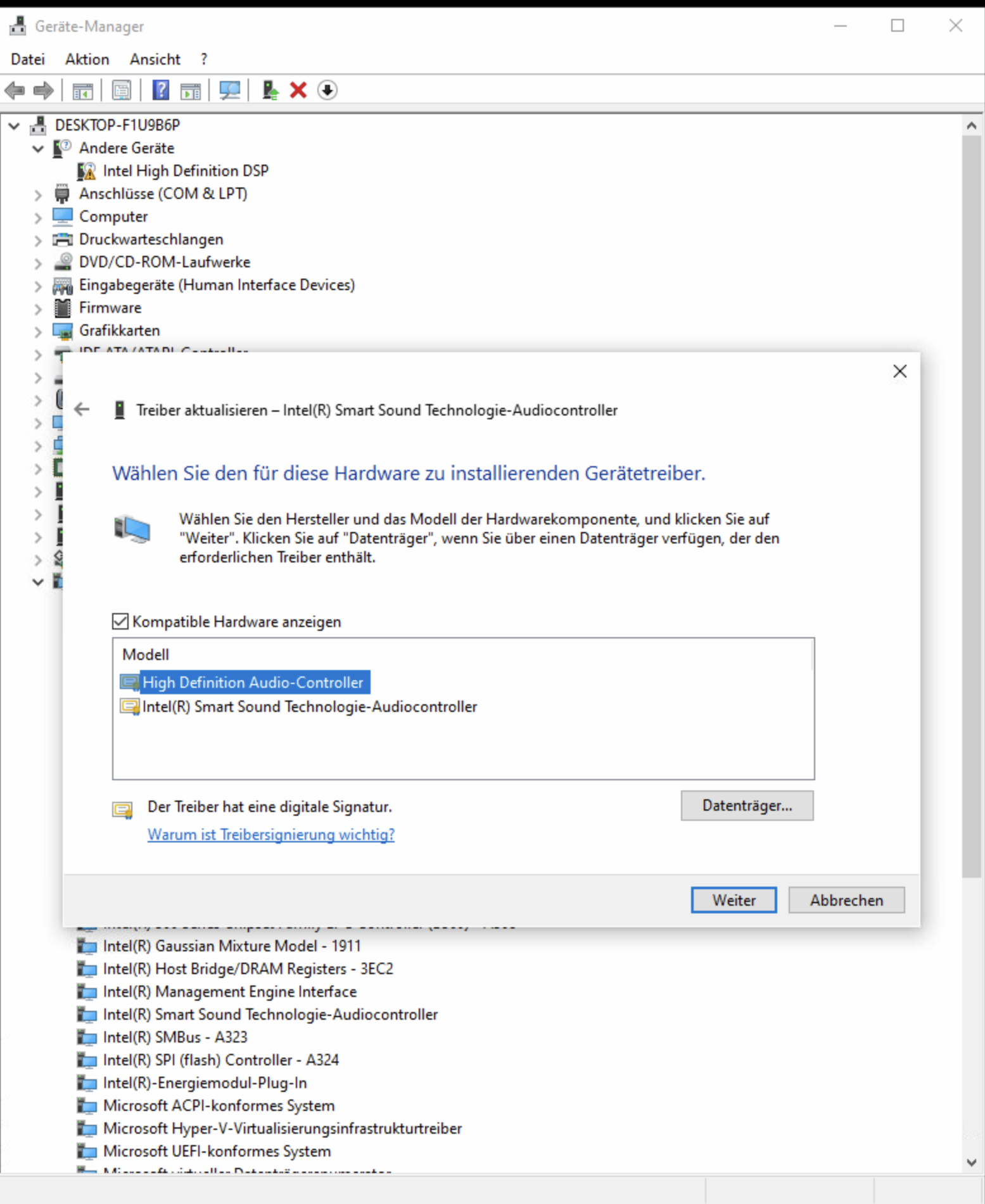Toggle the console tree toolbar icon
Screen dimensions: 985x1204
point(82,91)
